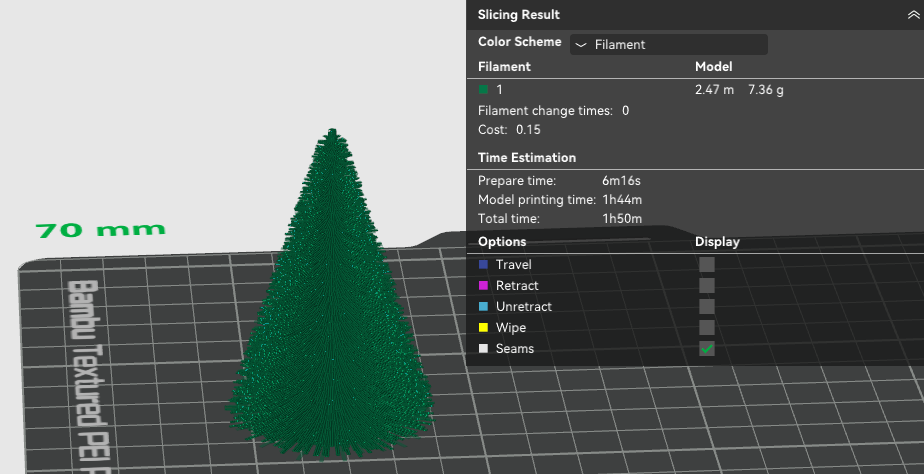Click the Retract option label
Image resolution: width=924 pixels, height=474 pixels.
[x=517, y=285]
